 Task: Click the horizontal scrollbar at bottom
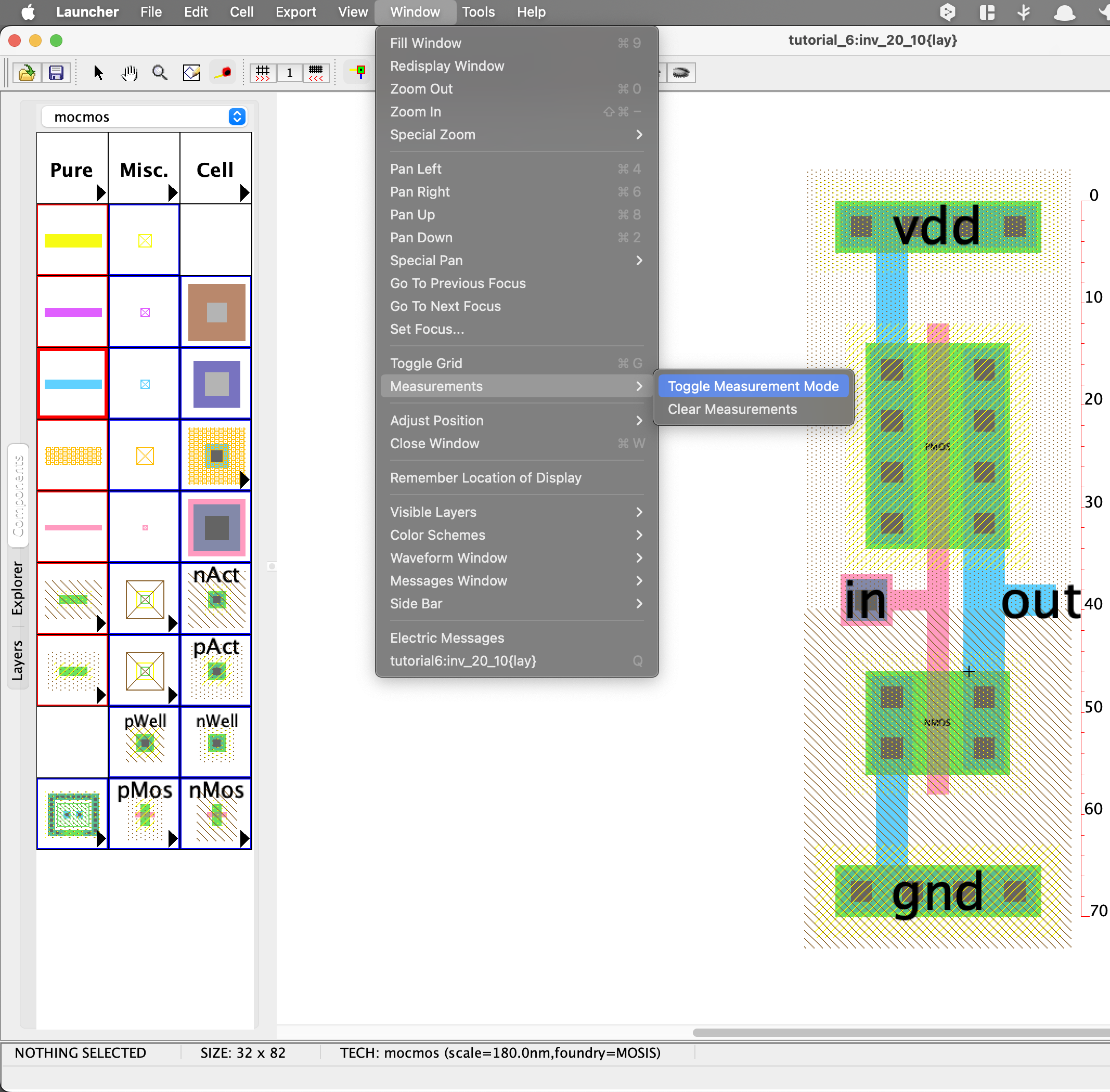pos(900,1032)
